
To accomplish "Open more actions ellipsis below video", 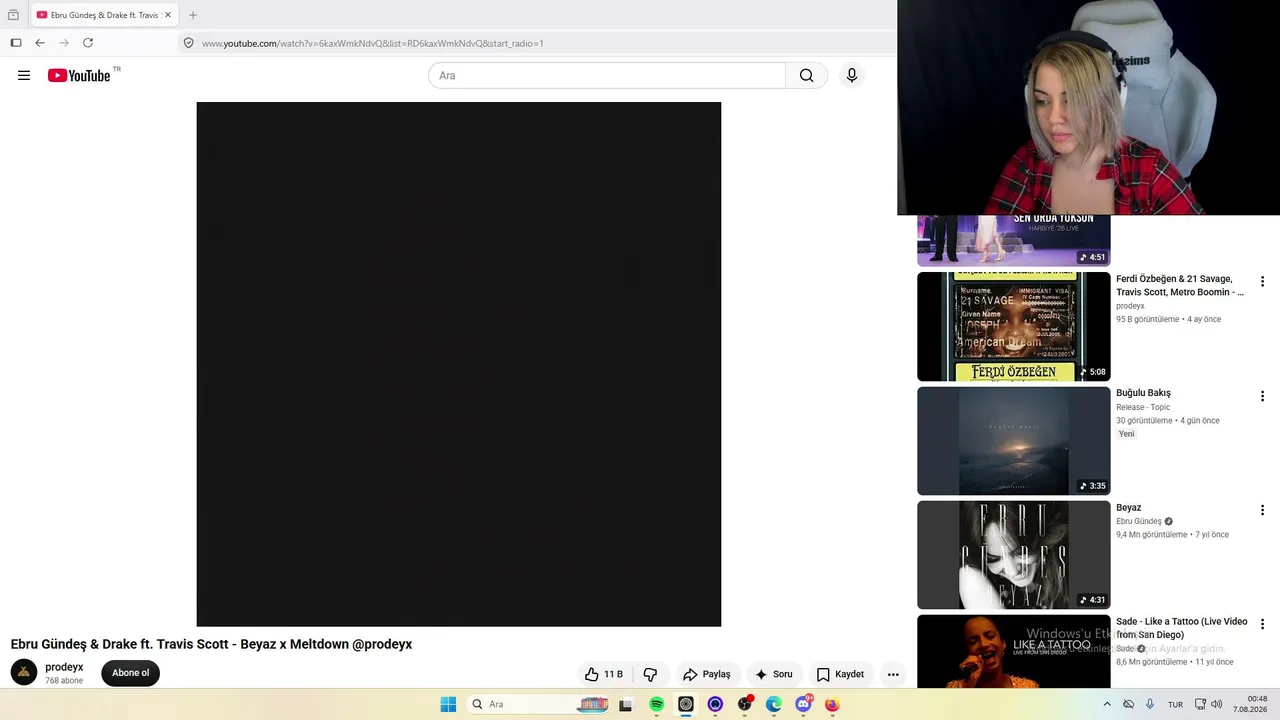I will 893,674.
